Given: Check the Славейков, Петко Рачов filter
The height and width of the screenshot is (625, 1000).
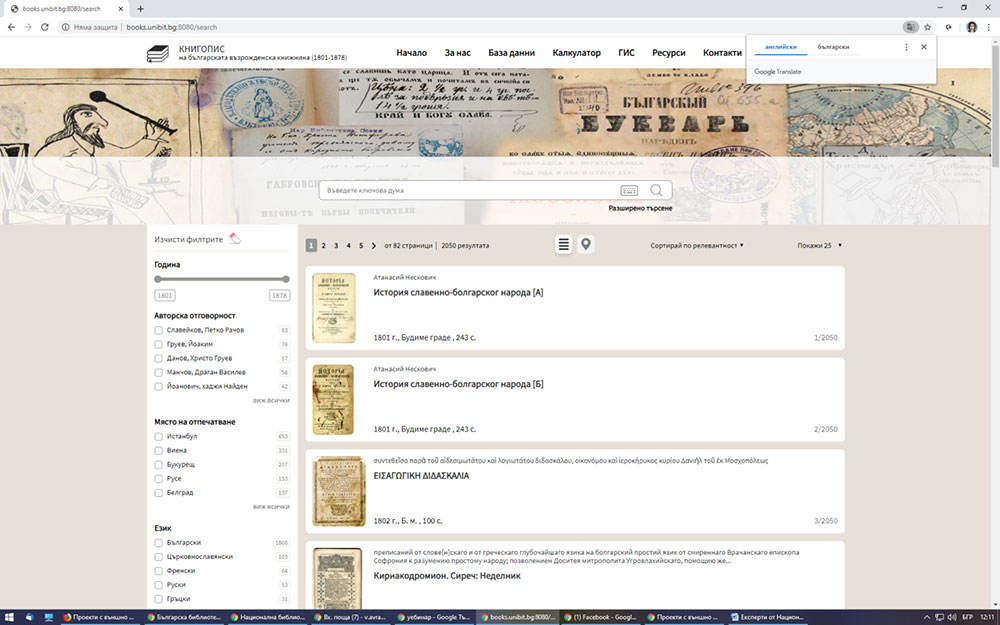Looking at the screenshot, I should pos(158,330).
